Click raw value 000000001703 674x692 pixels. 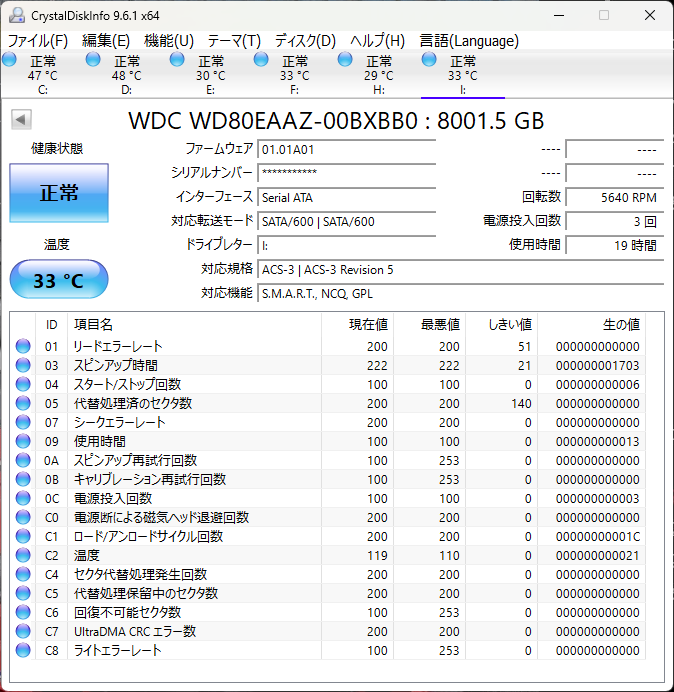coord(598,365)
